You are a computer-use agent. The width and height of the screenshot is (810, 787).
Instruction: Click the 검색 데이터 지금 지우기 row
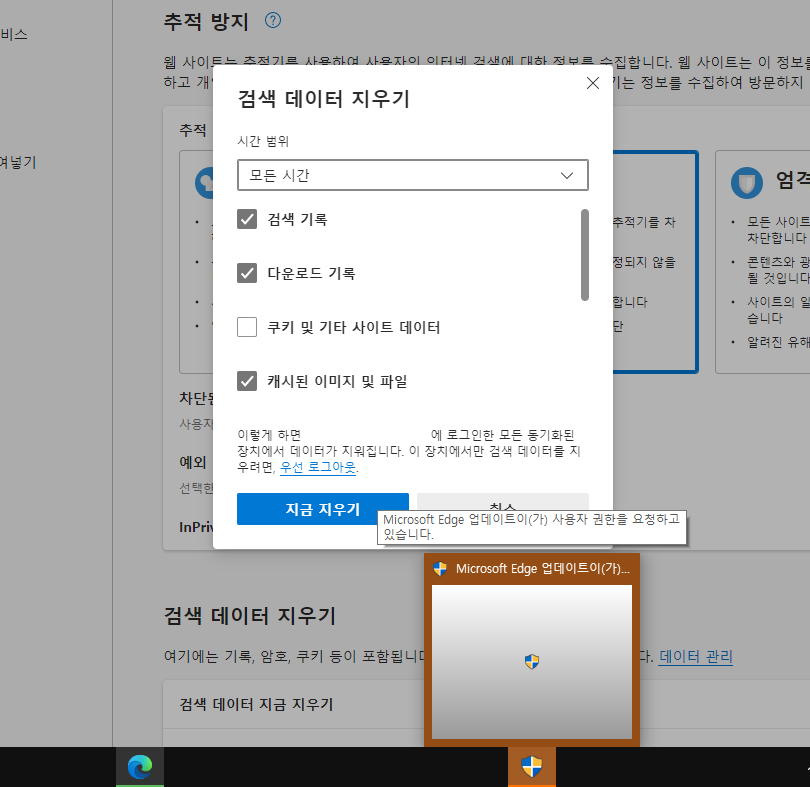pyautogui.click(x=486, y=704)
